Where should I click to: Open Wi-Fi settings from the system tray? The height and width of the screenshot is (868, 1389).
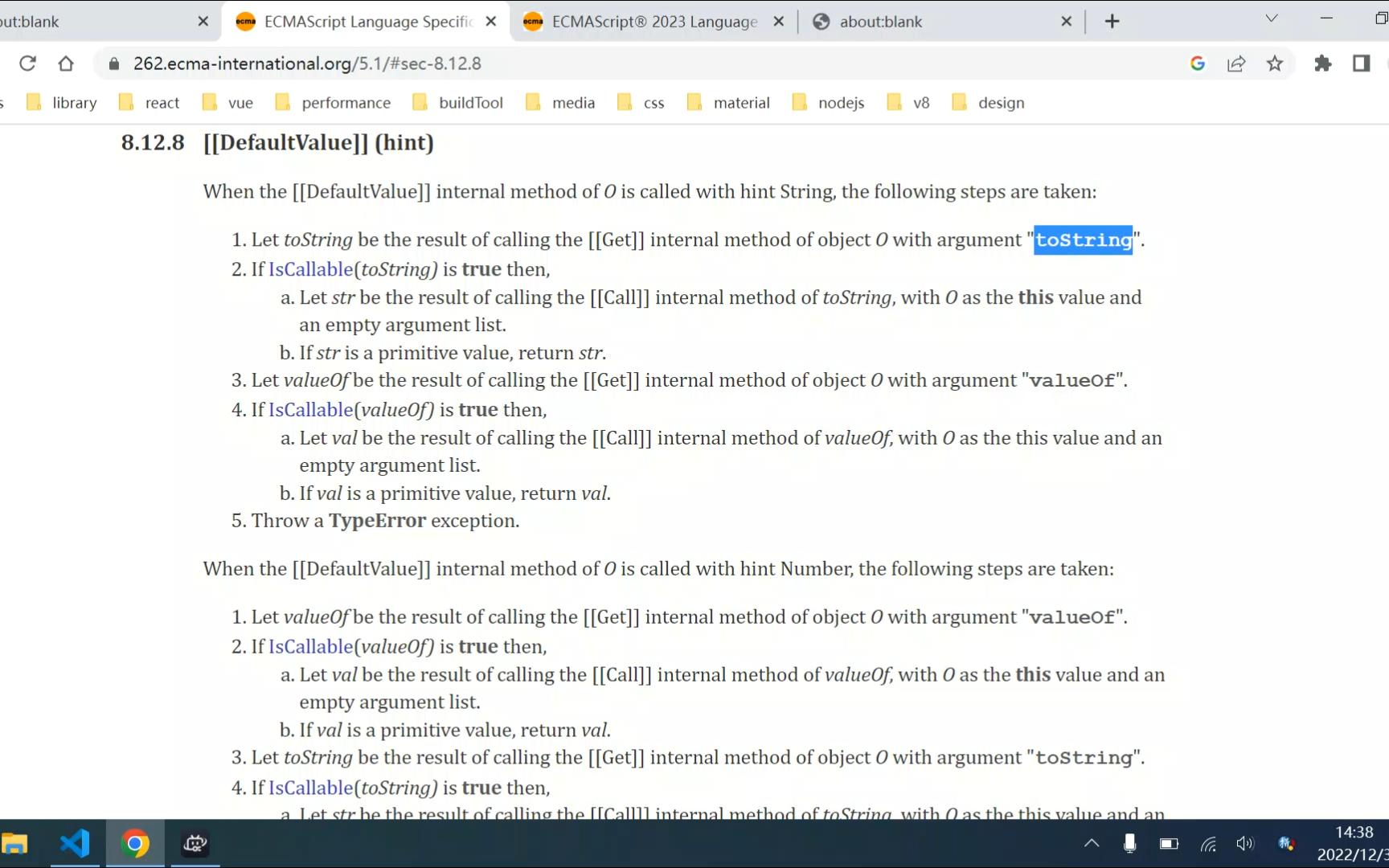pos(1207,844)
